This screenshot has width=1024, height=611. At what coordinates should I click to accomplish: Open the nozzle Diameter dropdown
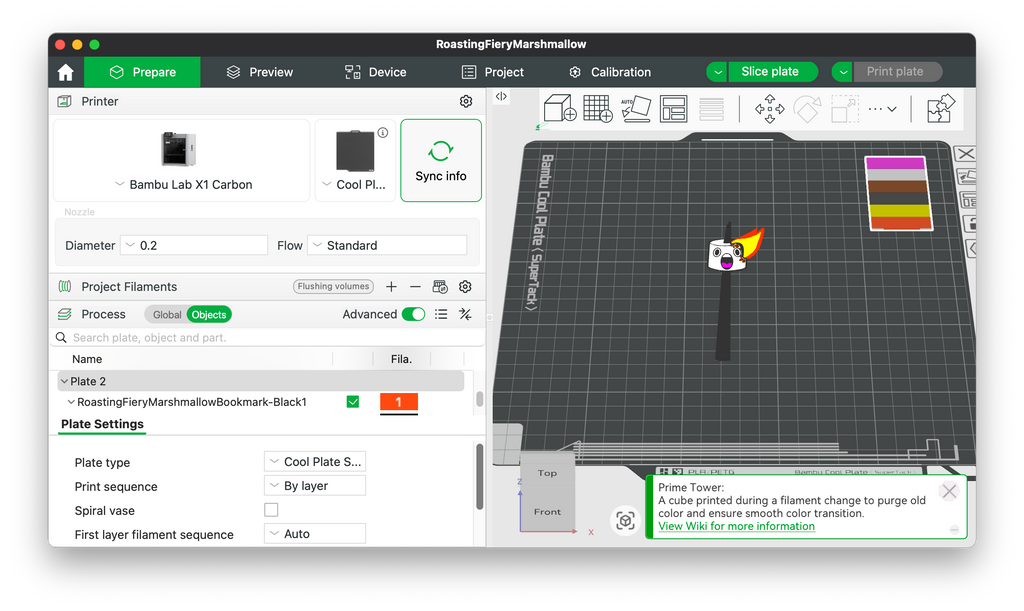(194, 245)
